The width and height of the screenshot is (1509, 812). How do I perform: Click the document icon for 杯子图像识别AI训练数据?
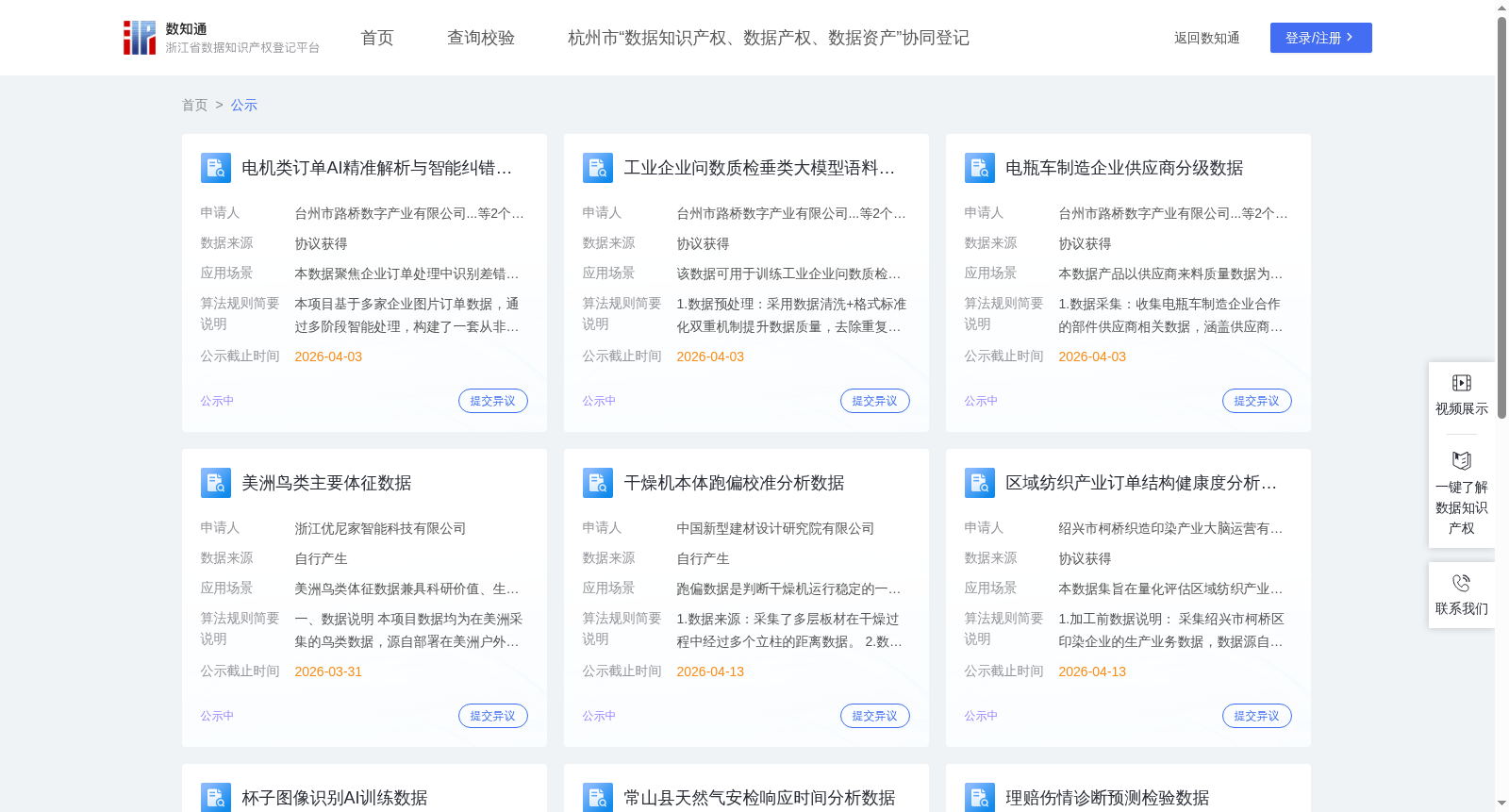coord(216,798)
